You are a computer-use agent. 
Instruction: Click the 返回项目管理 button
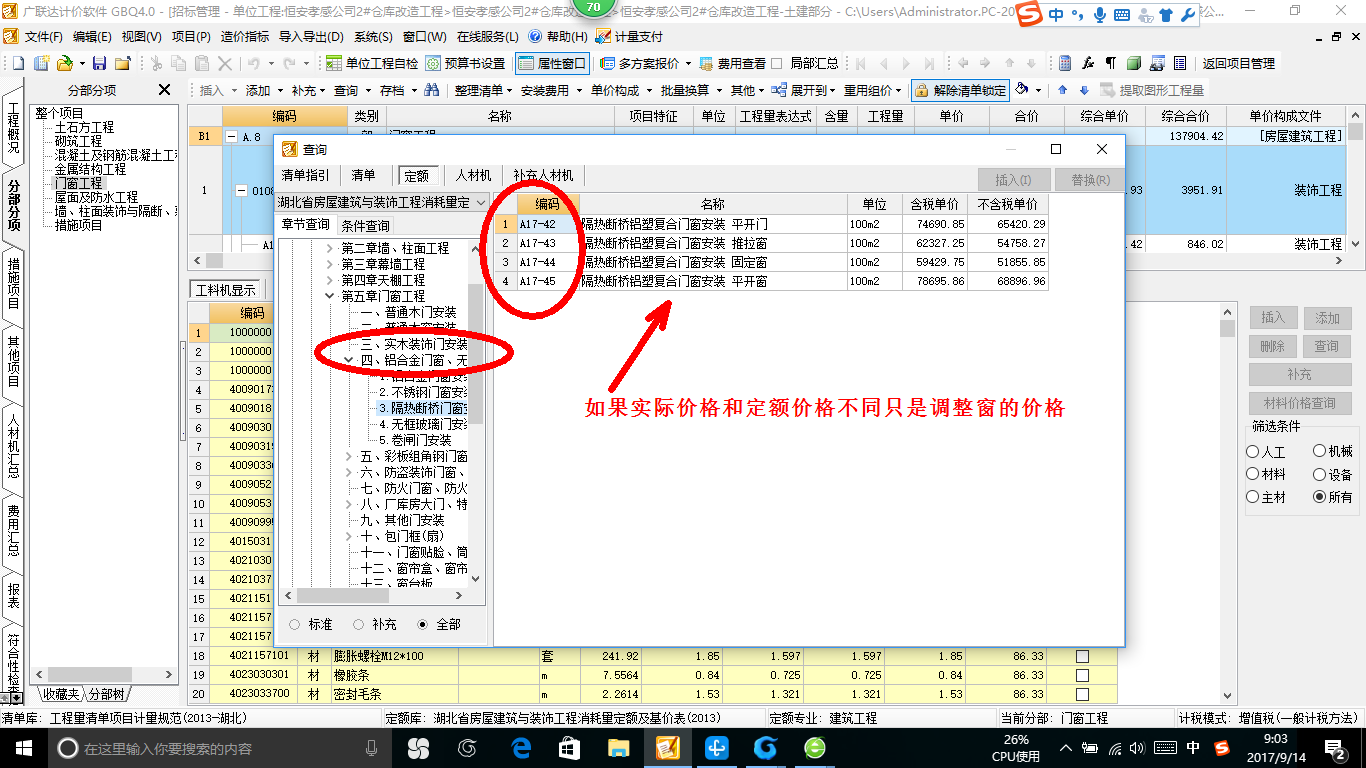[x=1238, y=63]
